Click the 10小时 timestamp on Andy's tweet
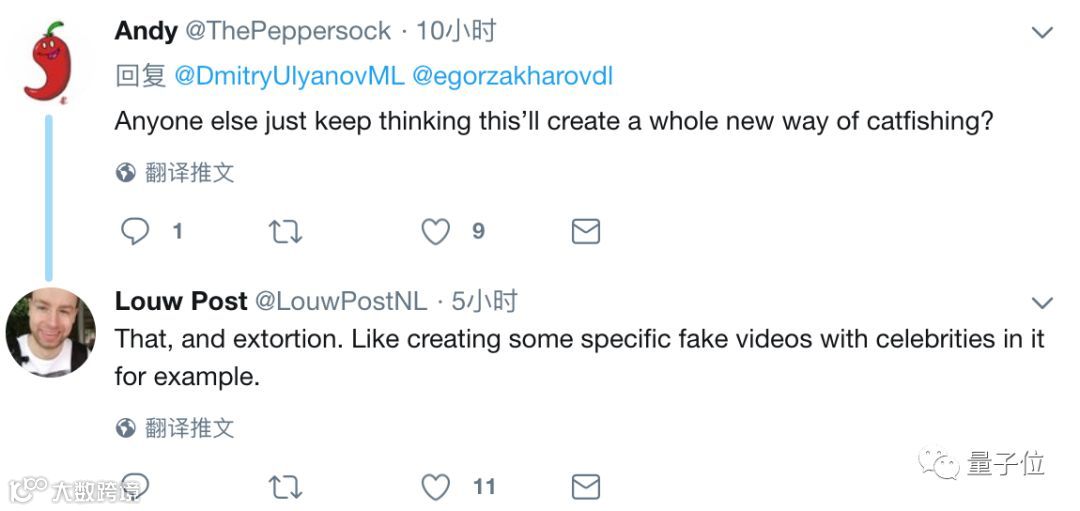Viewport: 1080px width, 511px height. (456, 31)
